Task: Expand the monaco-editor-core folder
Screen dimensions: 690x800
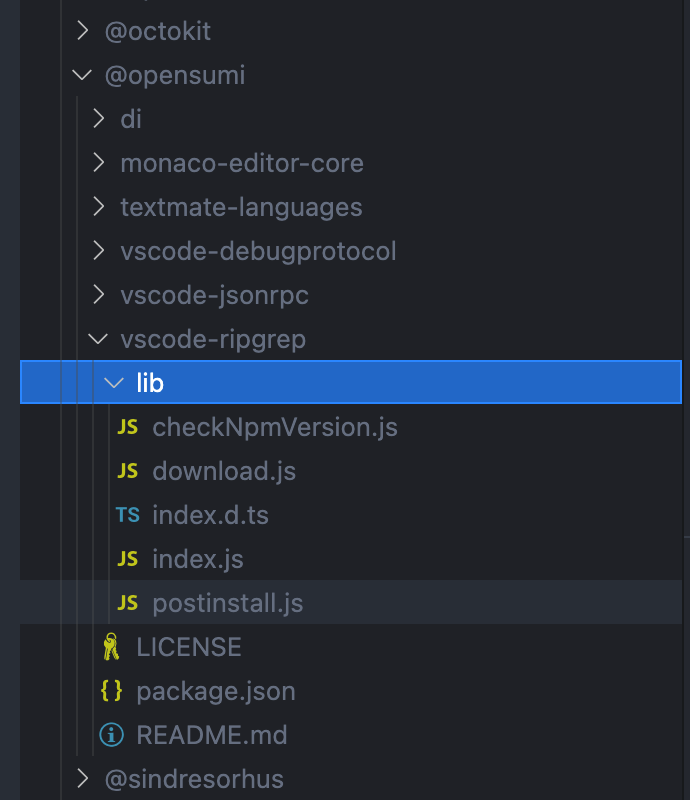Action: [x=97, y=162]
